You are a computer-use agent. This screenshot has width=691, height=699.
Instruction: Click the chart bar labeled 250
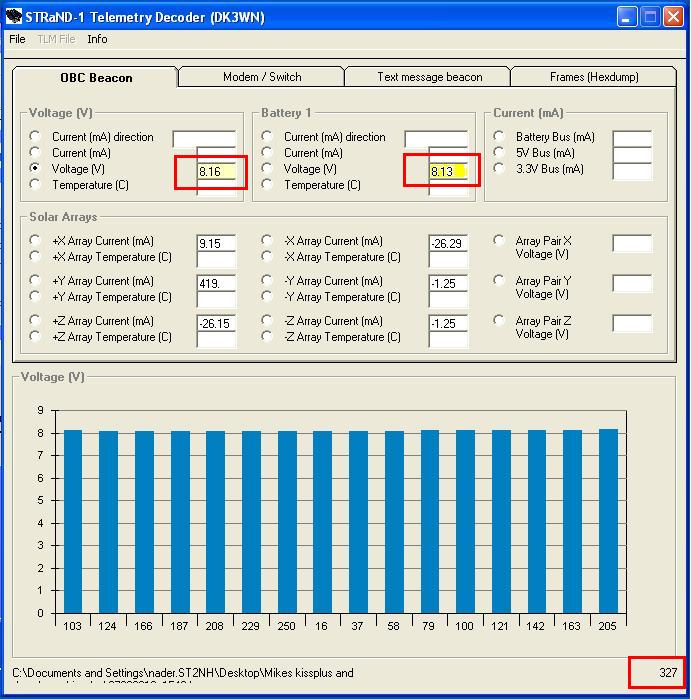[287, 522]
